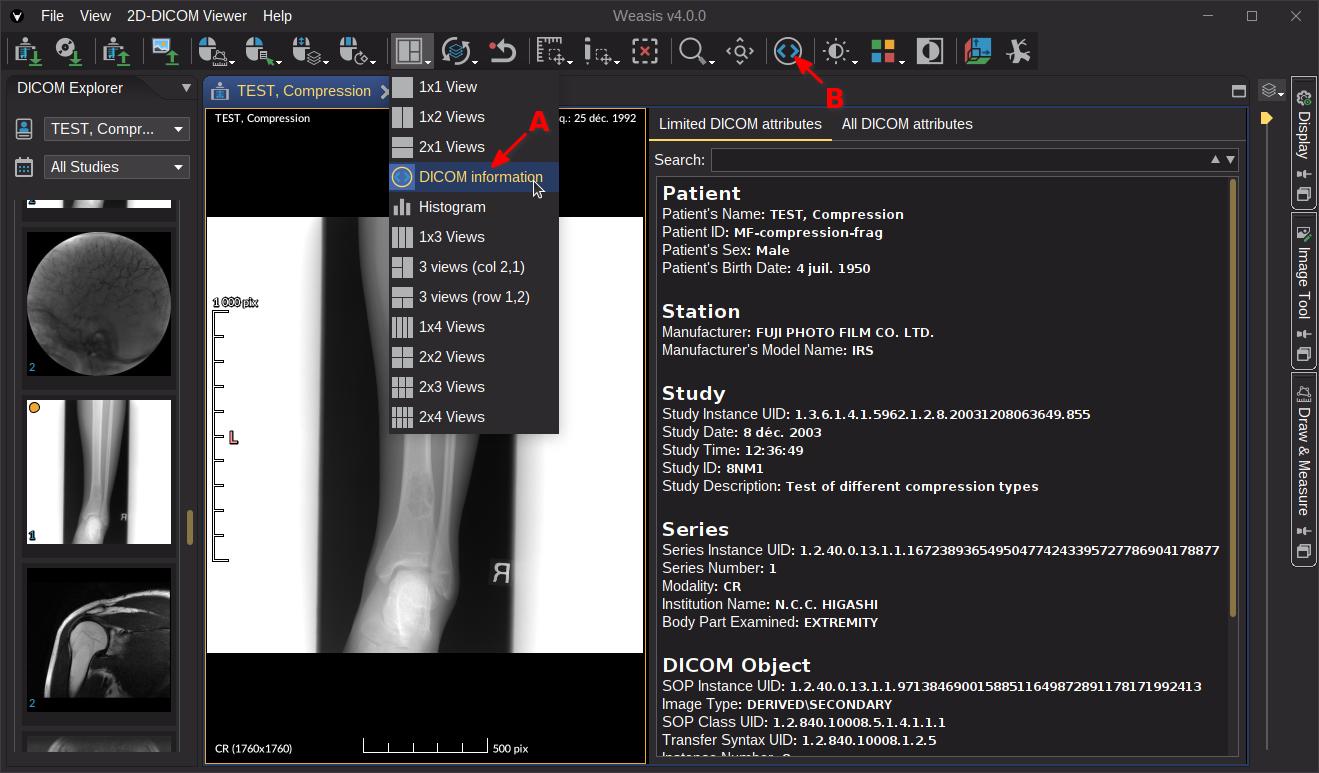Open the 2D-DICOM Viewer menu
Image resolution: width=1319 pixels, height=773 pixels.
[187, 16]
